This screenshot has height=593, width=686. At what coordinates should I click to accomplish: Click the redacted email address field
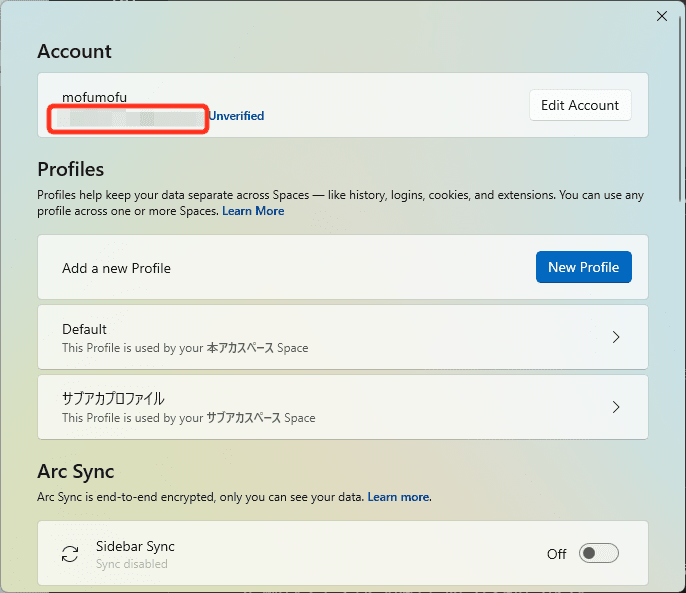click(129, 118)
